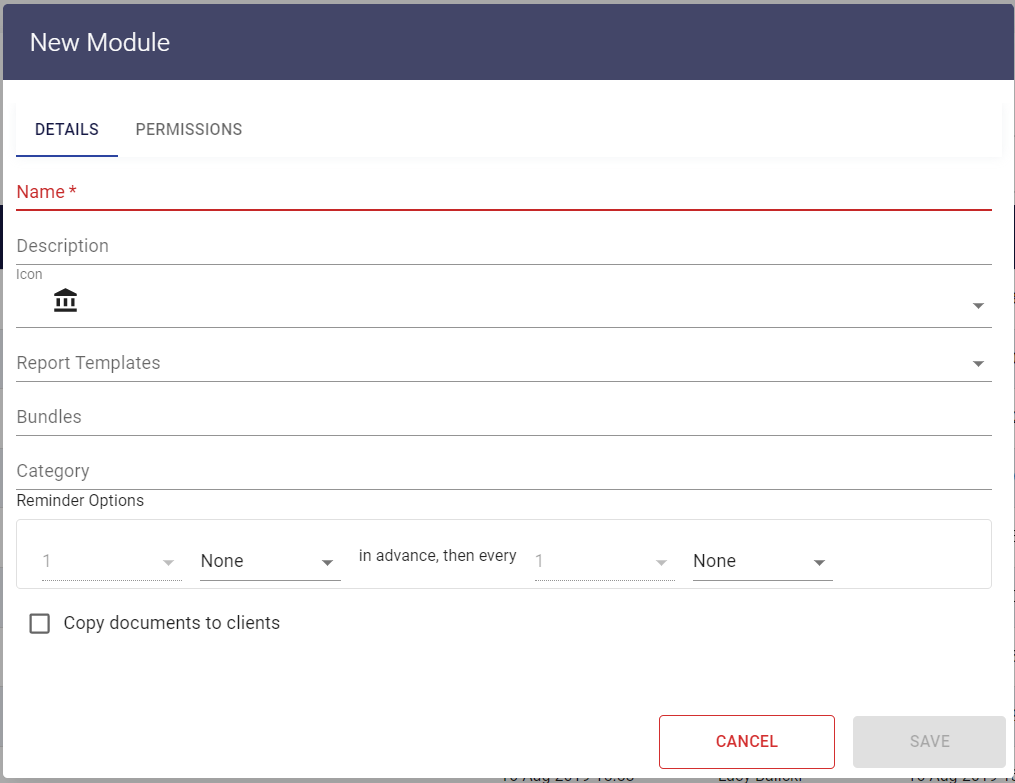Select the Bundles input field

tap(504, 417)
